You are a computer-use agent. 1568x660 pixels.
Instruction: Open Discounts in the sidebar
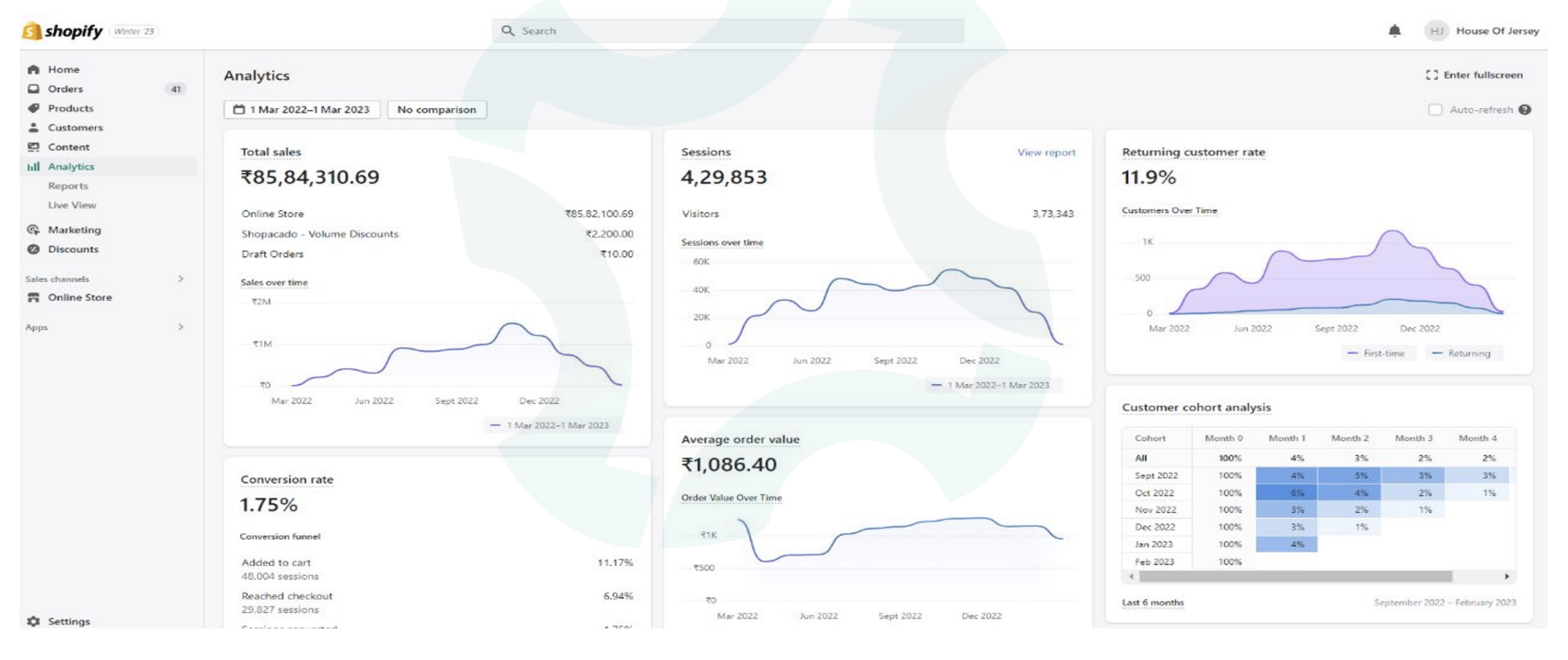[x=74, y=249]
